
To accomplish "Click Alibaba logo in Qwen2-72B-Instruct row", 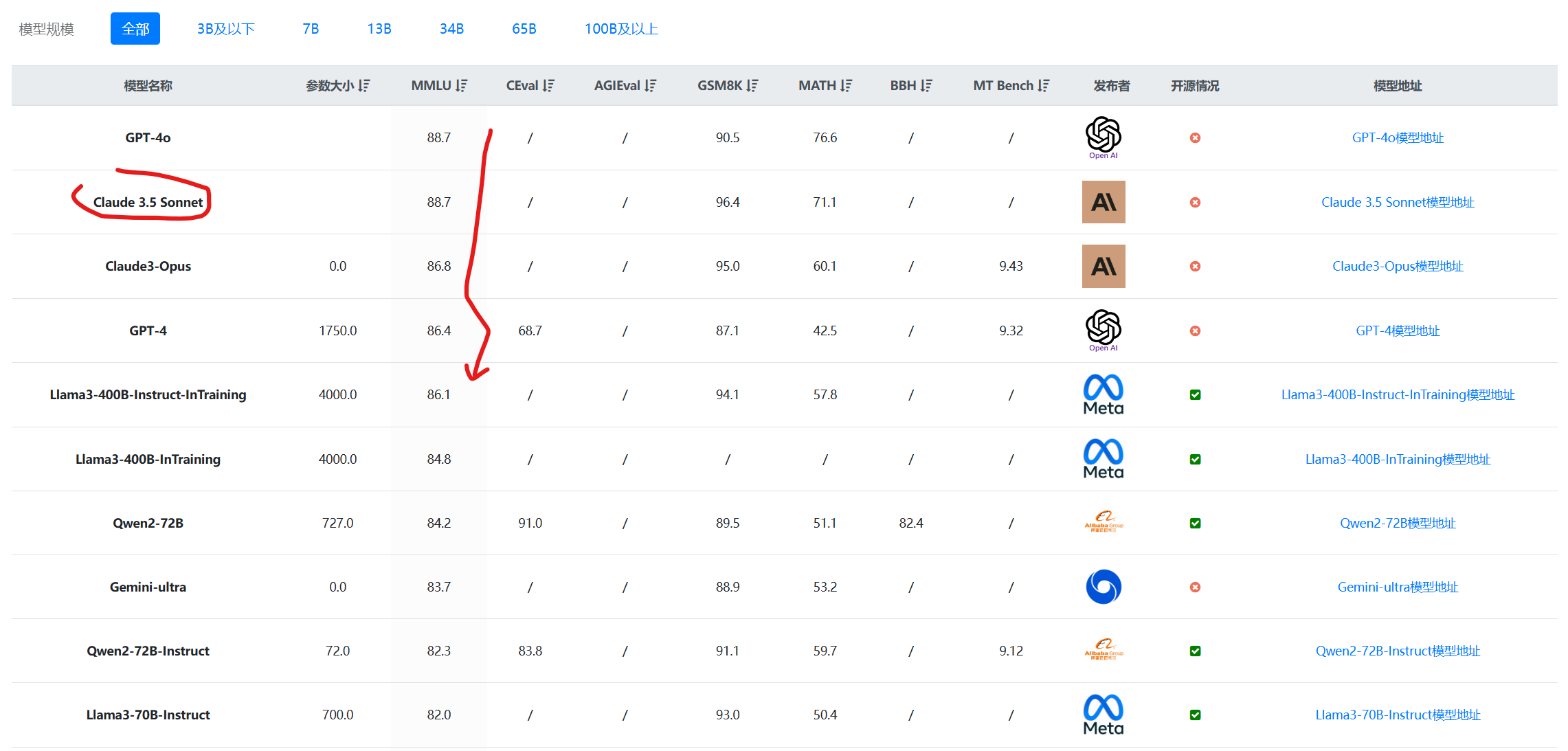I will [1104, 651].
